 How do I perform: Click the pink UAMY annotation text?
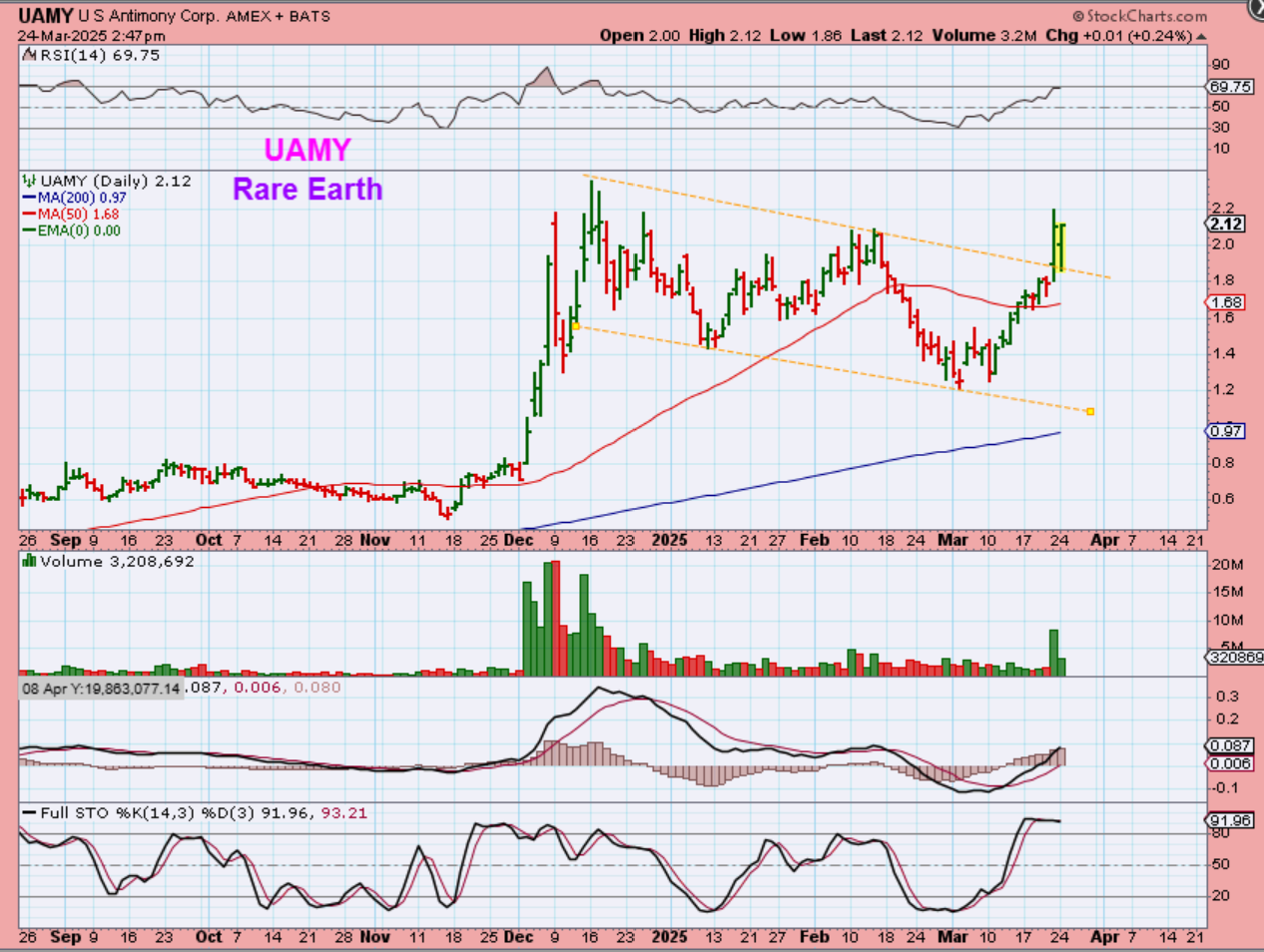(307, 150)
